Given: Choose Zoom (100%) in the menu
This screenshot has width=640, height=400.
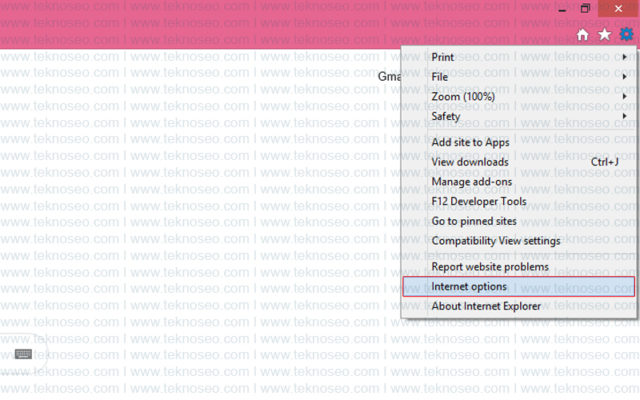Looking at the screenshot, I should click(x=518, y=96).
